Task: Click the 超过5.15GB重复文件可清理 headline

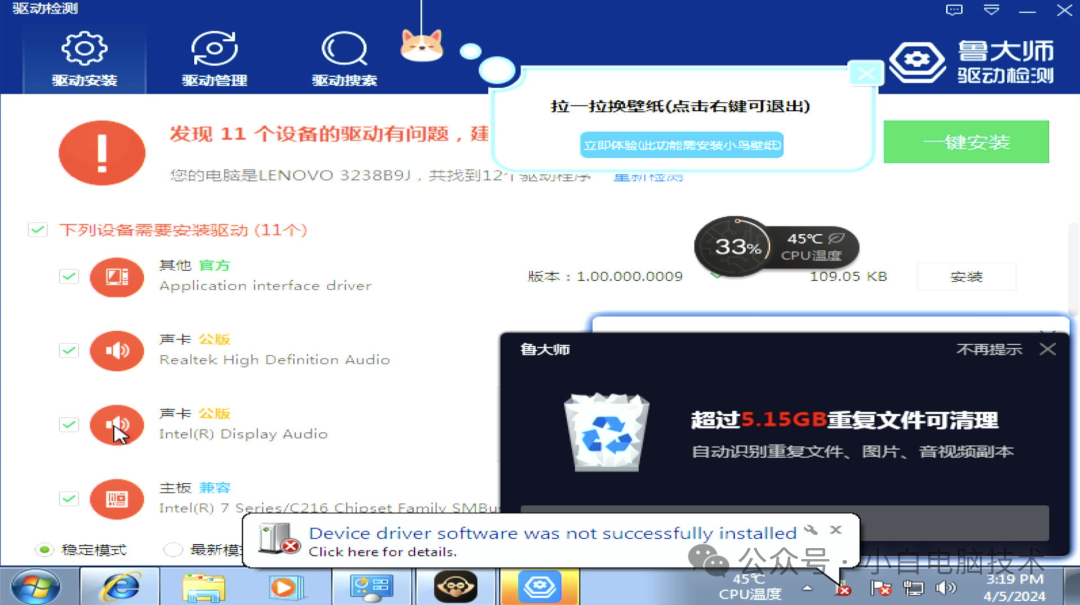Action: [x=844, y=420]
